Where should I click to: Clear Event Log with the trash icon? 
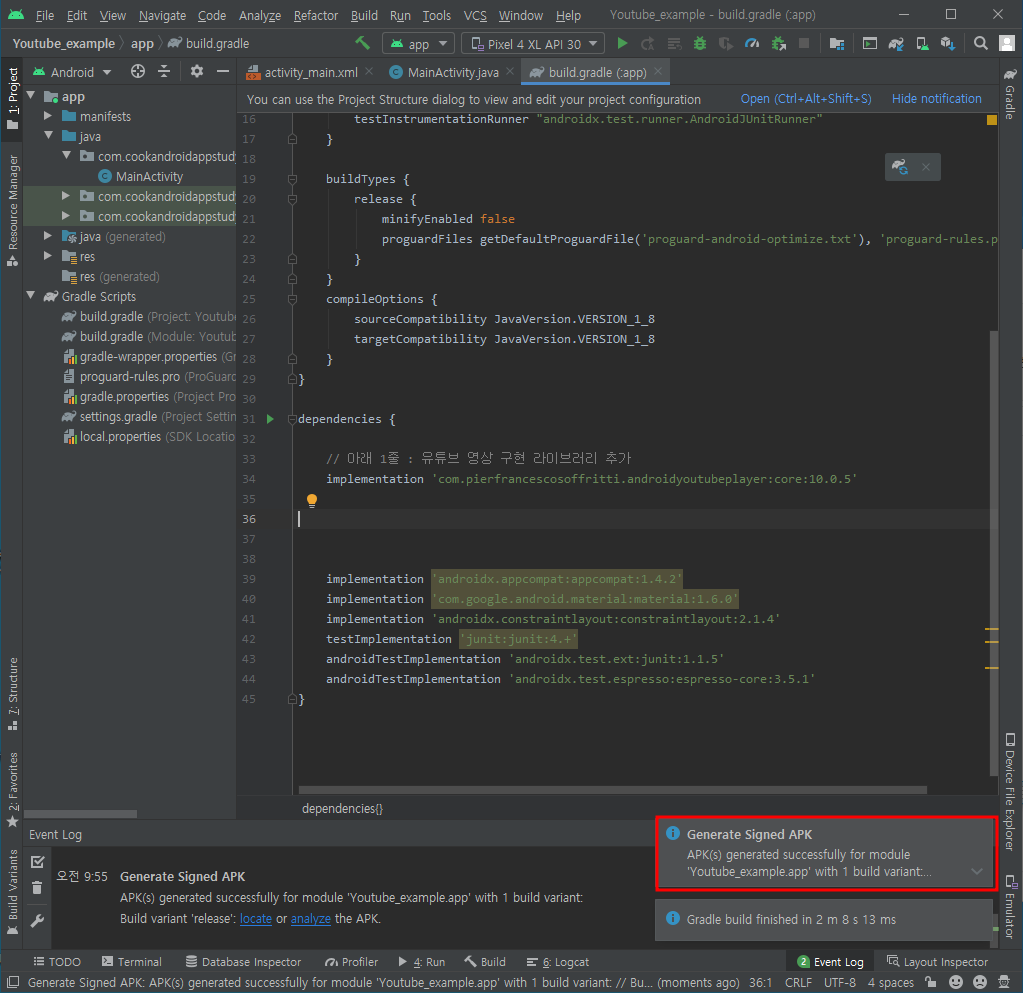coord(37,887)
